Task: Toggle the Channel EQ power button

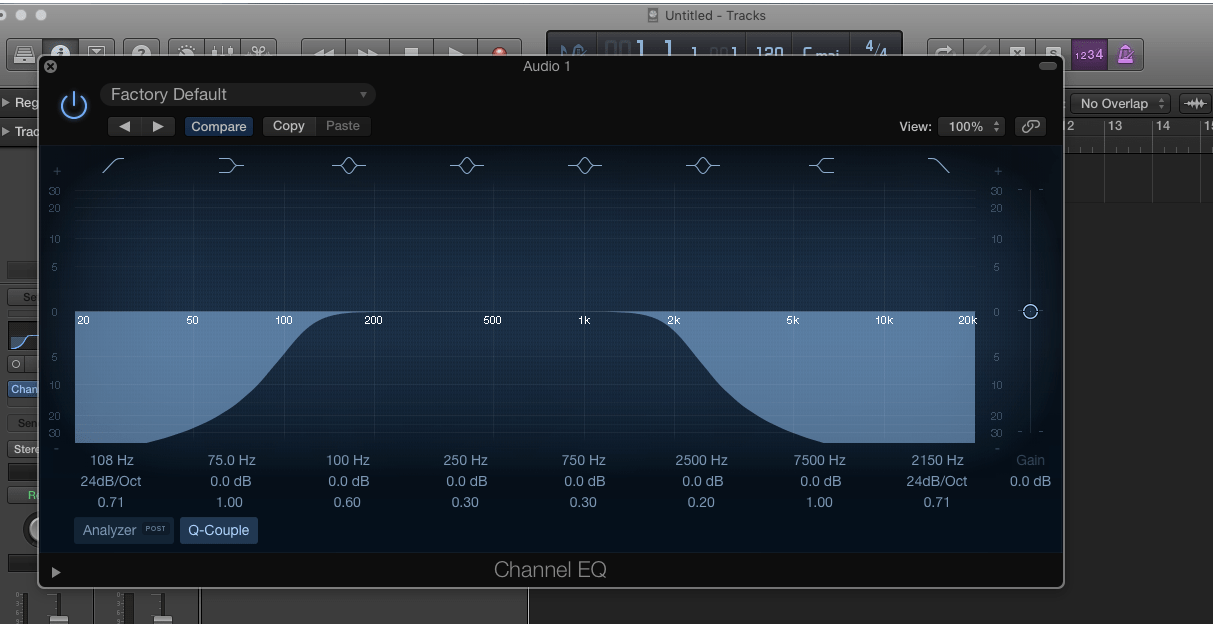Action: tap(74, 105)
